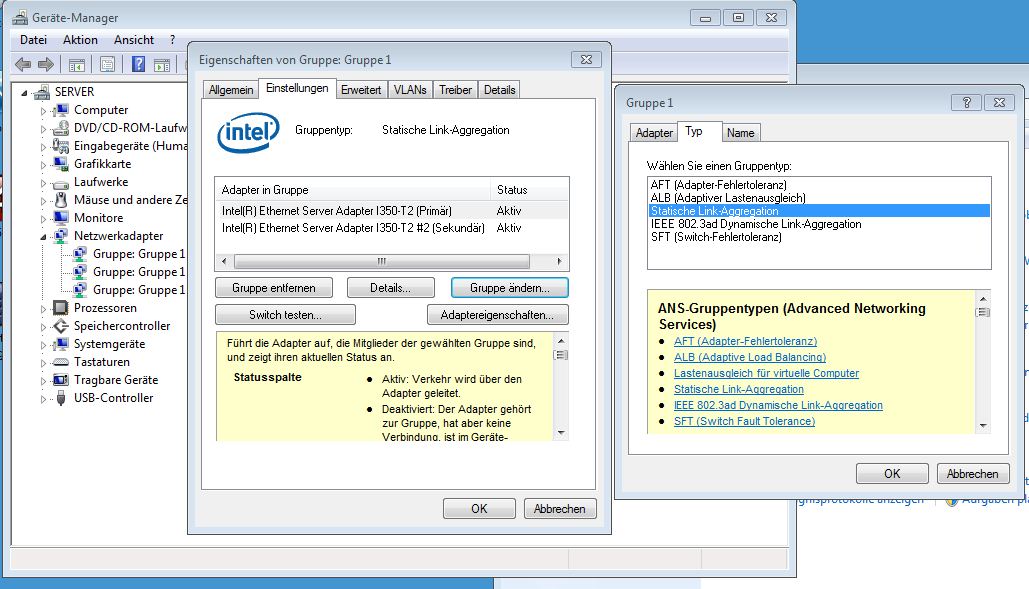Screen dimensions: 1029x589
Task: Open the Adapter tab in Gruppe 1 dialog
Action: [x=654, y=132]
